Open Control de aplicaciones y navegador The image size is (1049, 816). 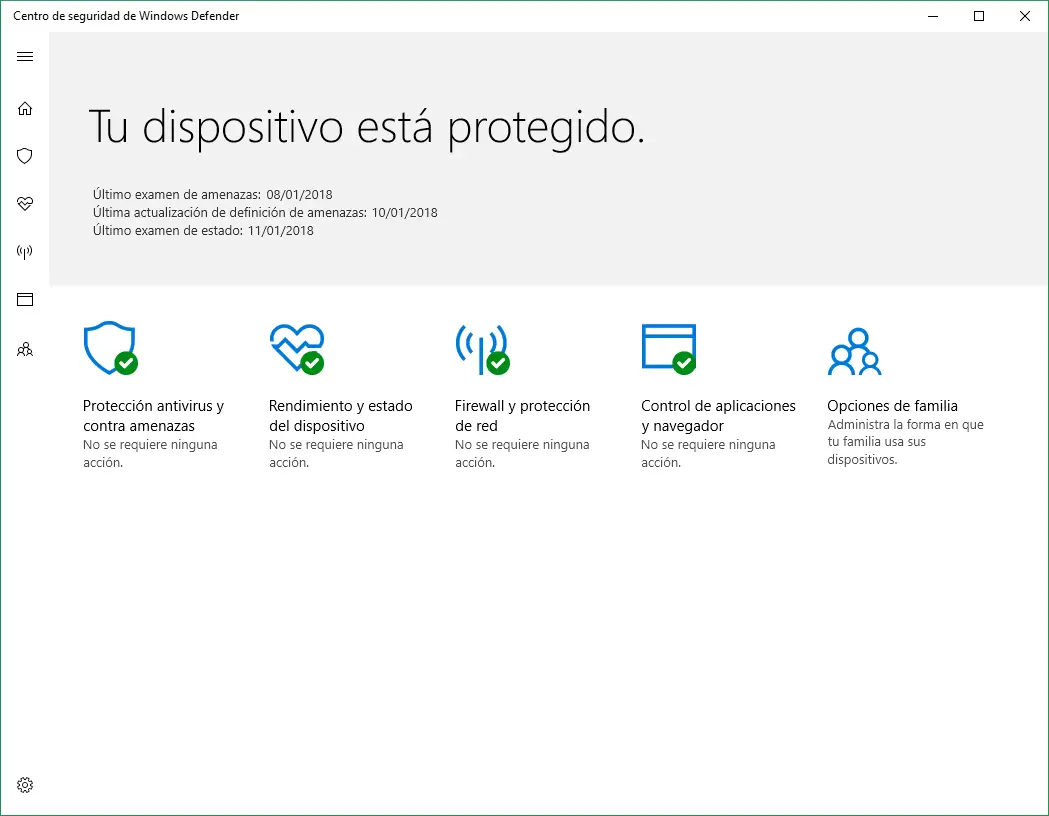click(719, 415)
